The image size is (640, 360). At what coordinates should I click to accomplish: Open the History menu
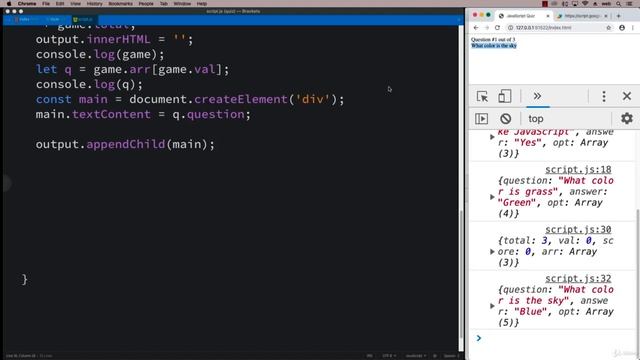click(x=94, y=4)
